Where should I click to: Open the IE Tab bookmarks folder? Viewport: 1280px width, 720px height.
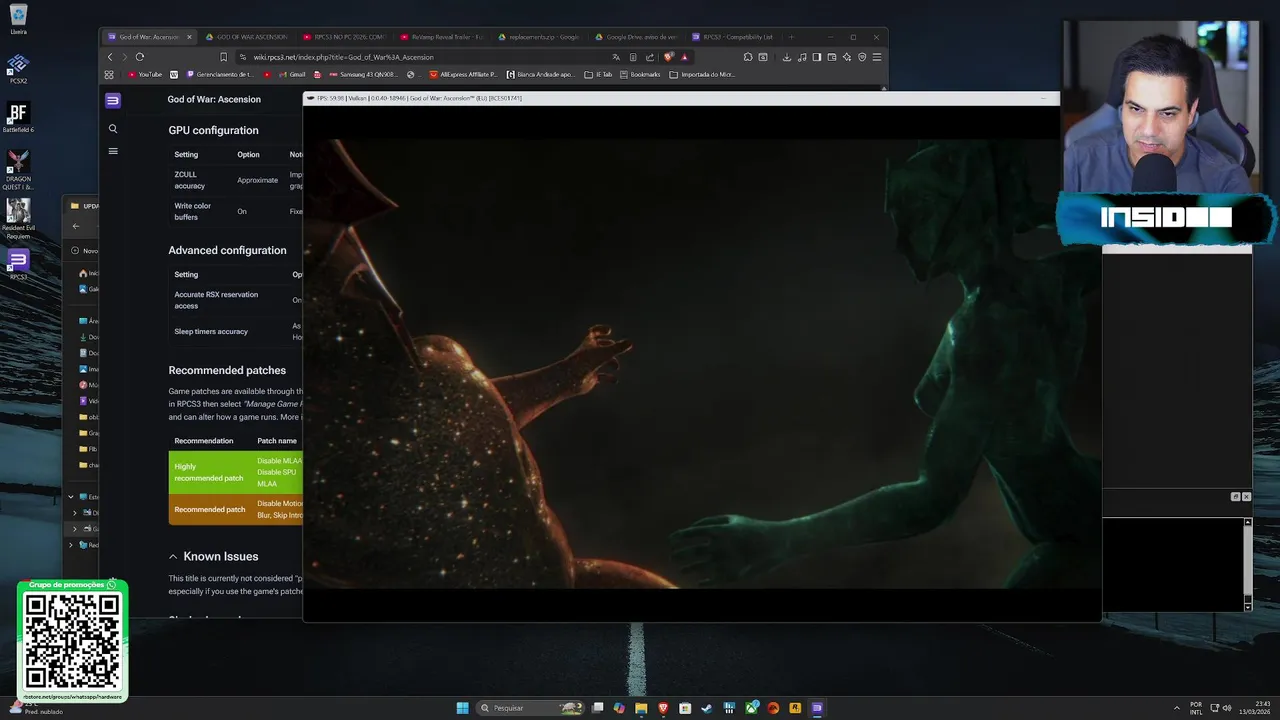tap(598, 74)
